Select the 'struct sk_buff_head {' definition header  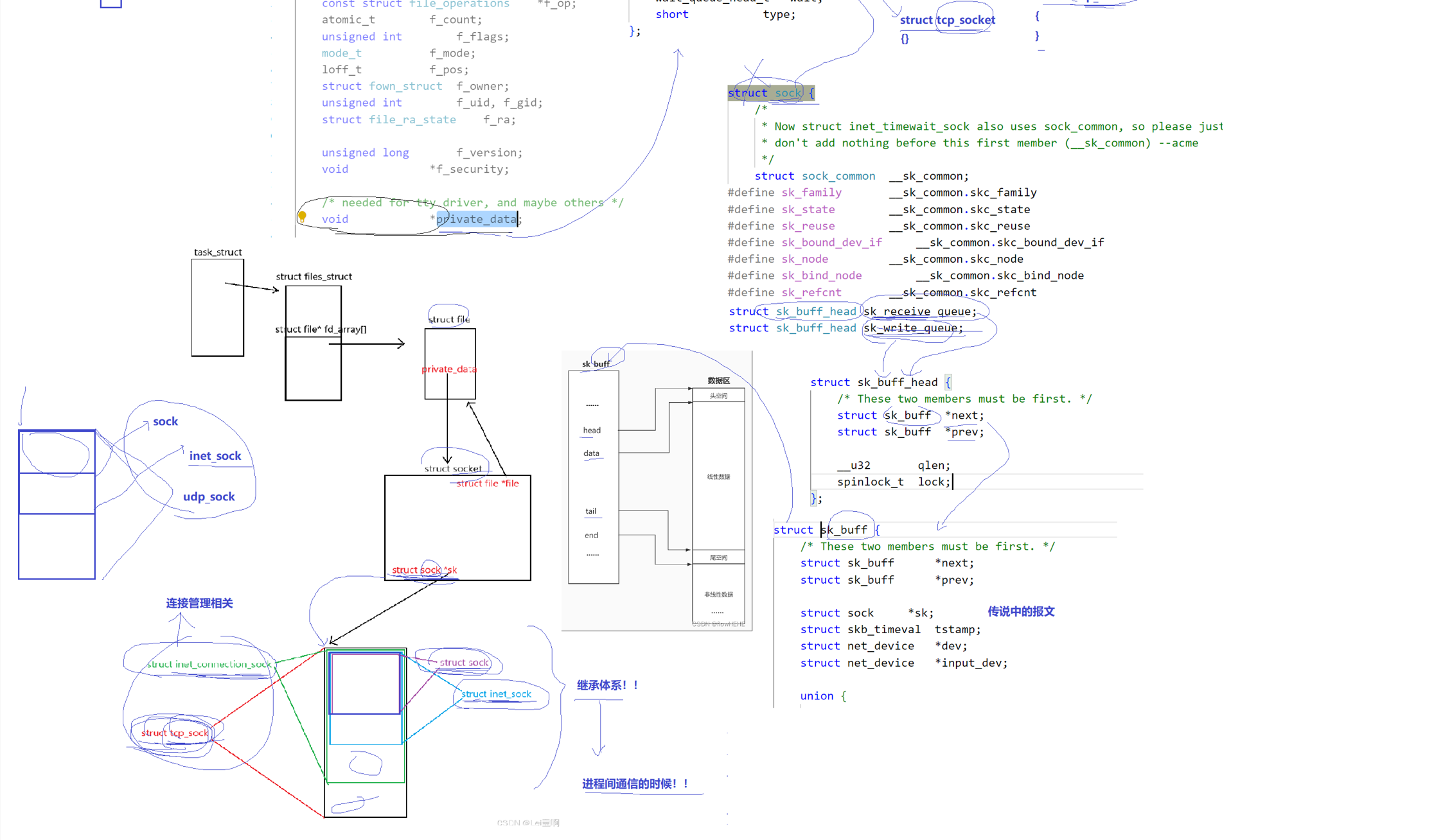[881, 383]
